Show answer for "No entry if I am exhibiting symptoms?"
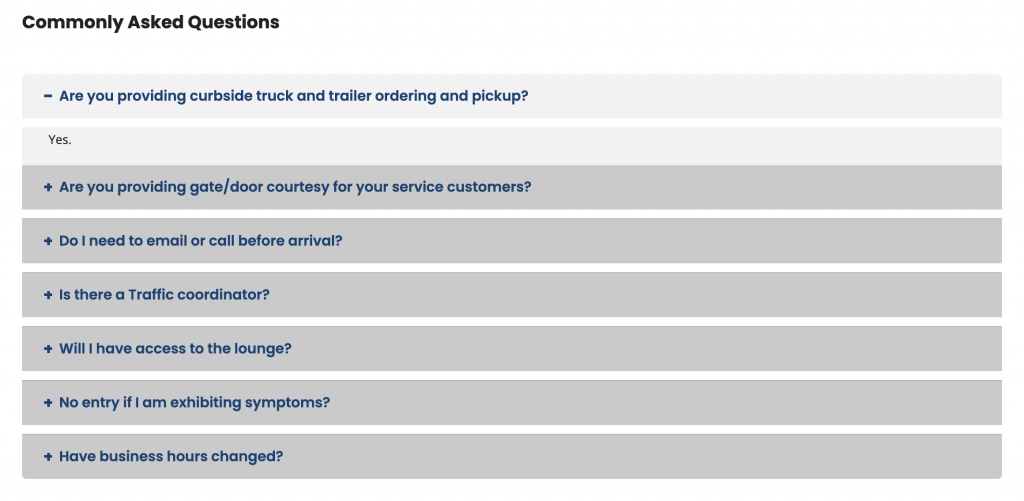 point(194,404)
